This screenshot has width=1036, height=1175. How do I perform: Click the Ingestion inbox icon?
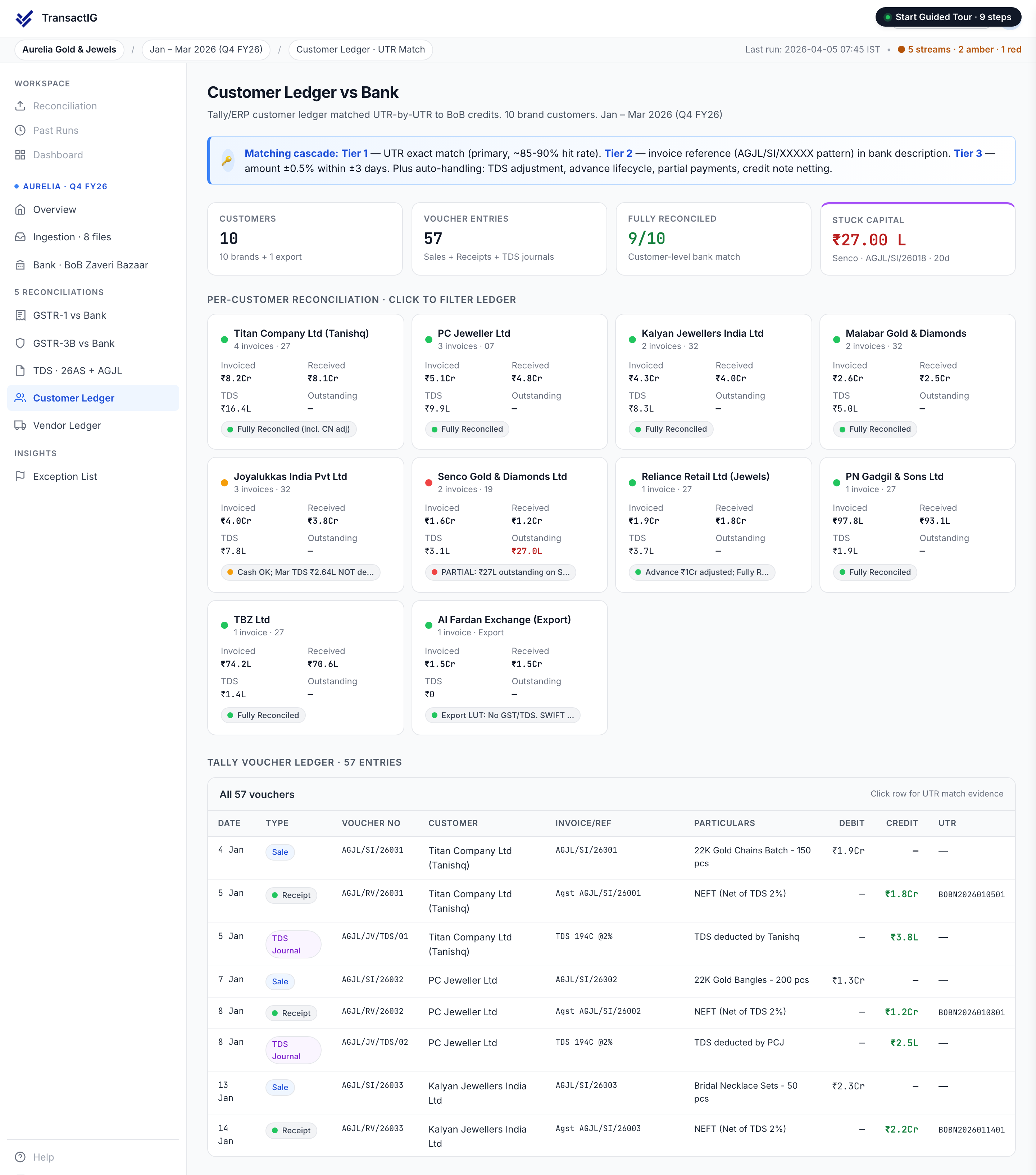pyautogui.click(x=20, y=237)
